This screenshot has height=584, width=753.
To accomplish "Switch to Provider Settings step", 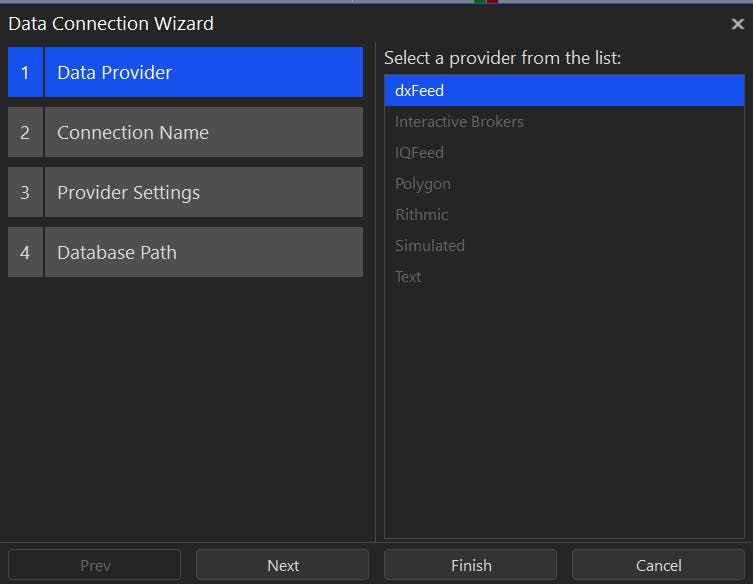I will coord(203,192).
